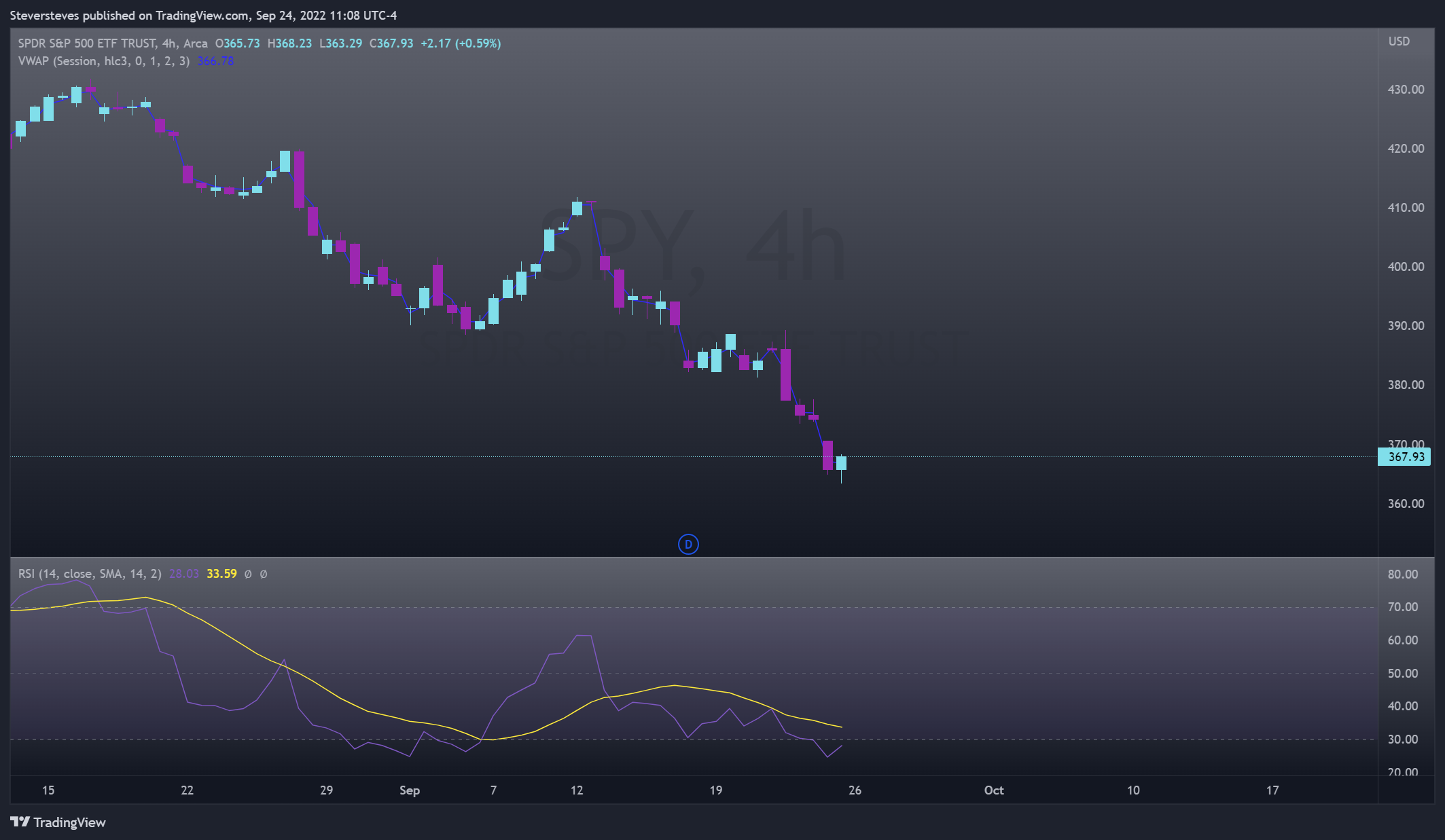Click the 30.00 RSI axis label
Image resolution: width=1445 pixels, height=840 pixels.
(x=1403, y=739)
